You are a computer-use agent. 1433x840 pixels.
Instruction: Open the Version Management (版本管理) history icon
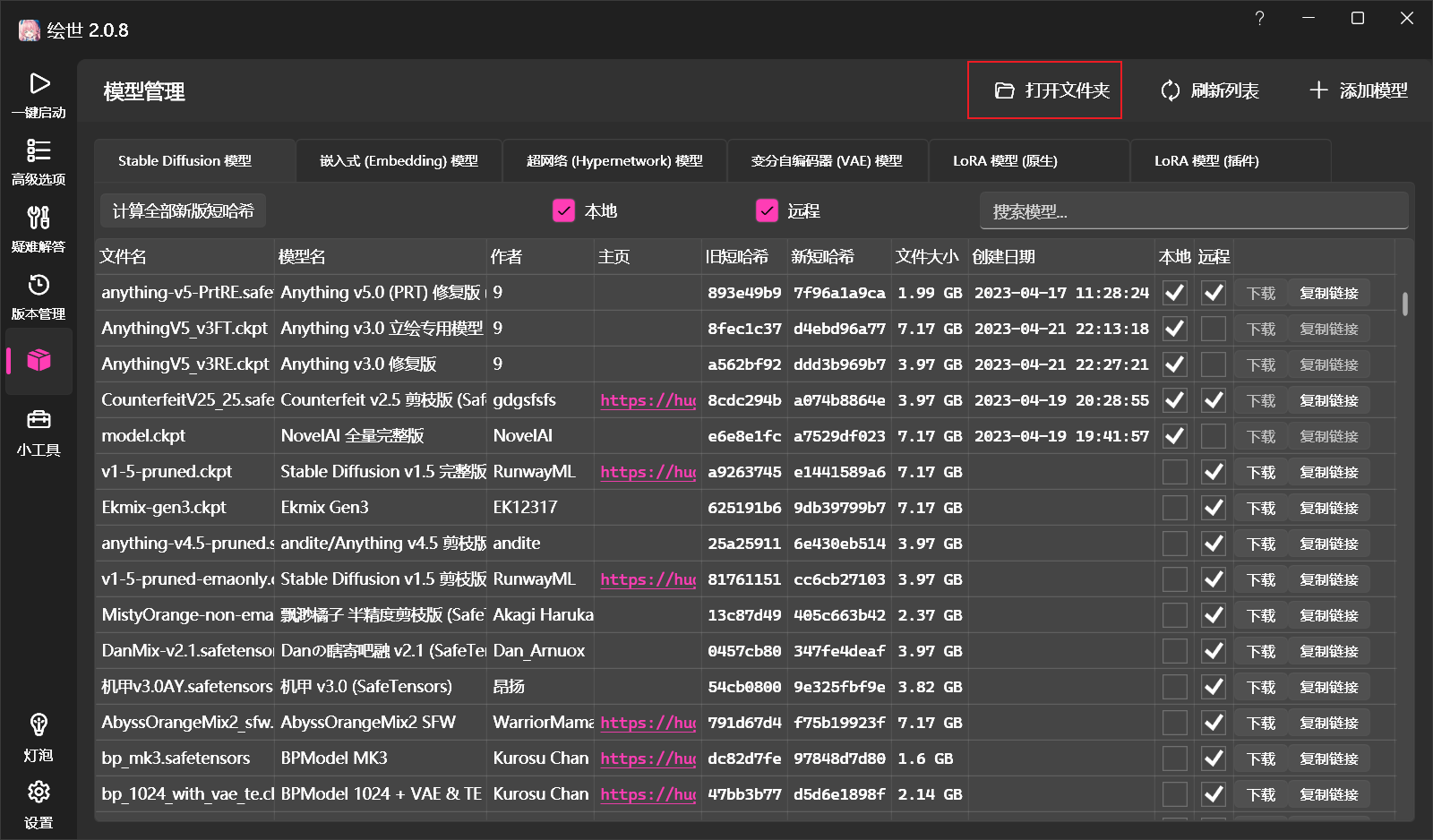(x=39, y=286)
